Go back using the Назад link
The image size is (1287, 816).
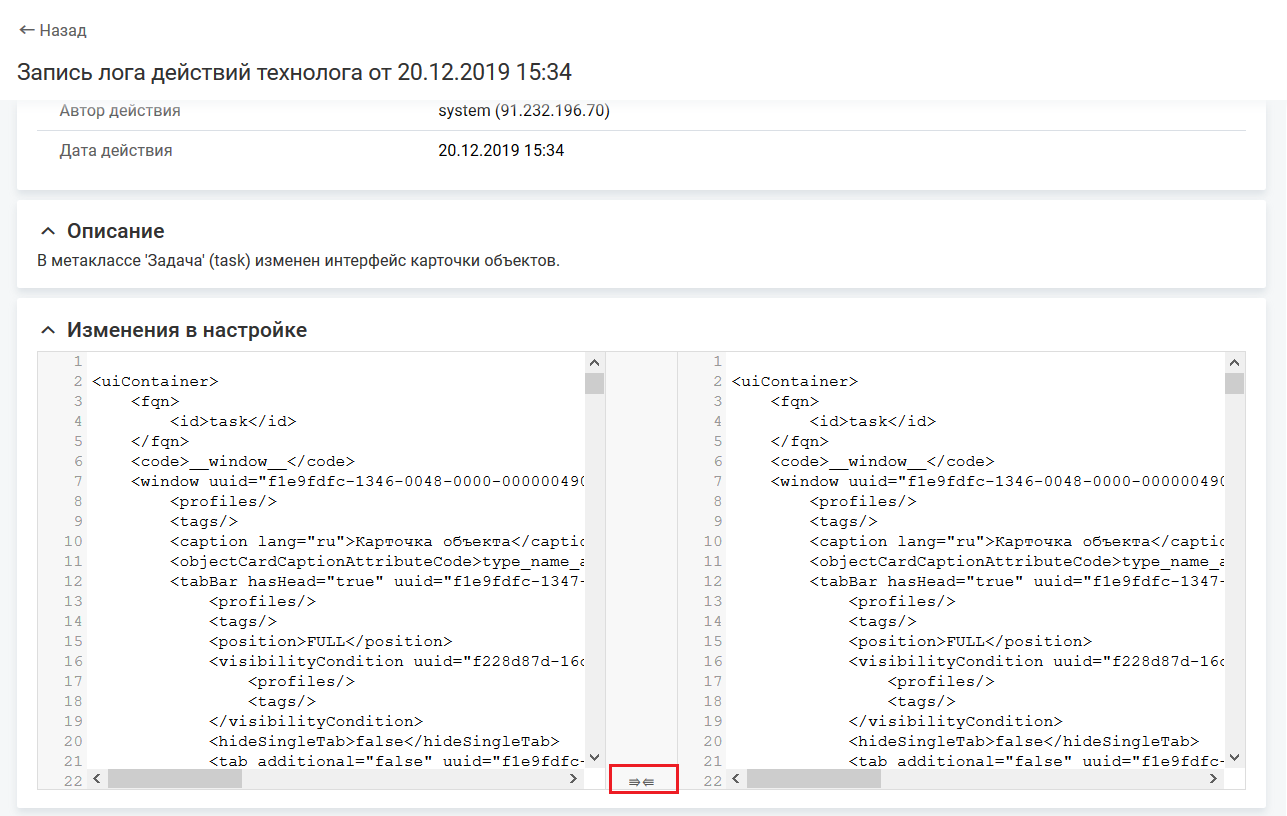click(x=53, y=30)
